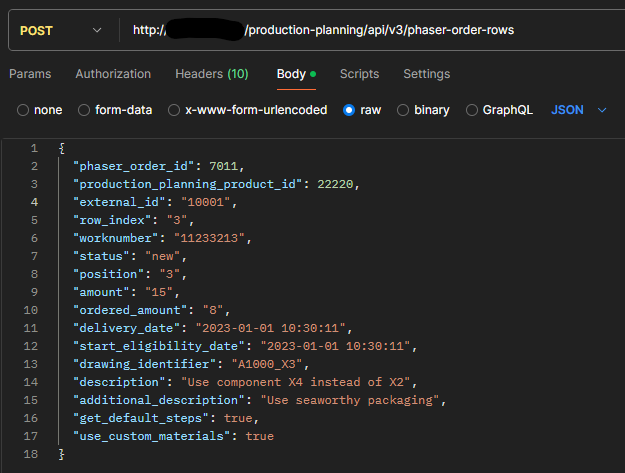Viewport: 625px width, 473px height.
Task: Click "Use component X4 instead of X2" text
Action: coord(296,382)
